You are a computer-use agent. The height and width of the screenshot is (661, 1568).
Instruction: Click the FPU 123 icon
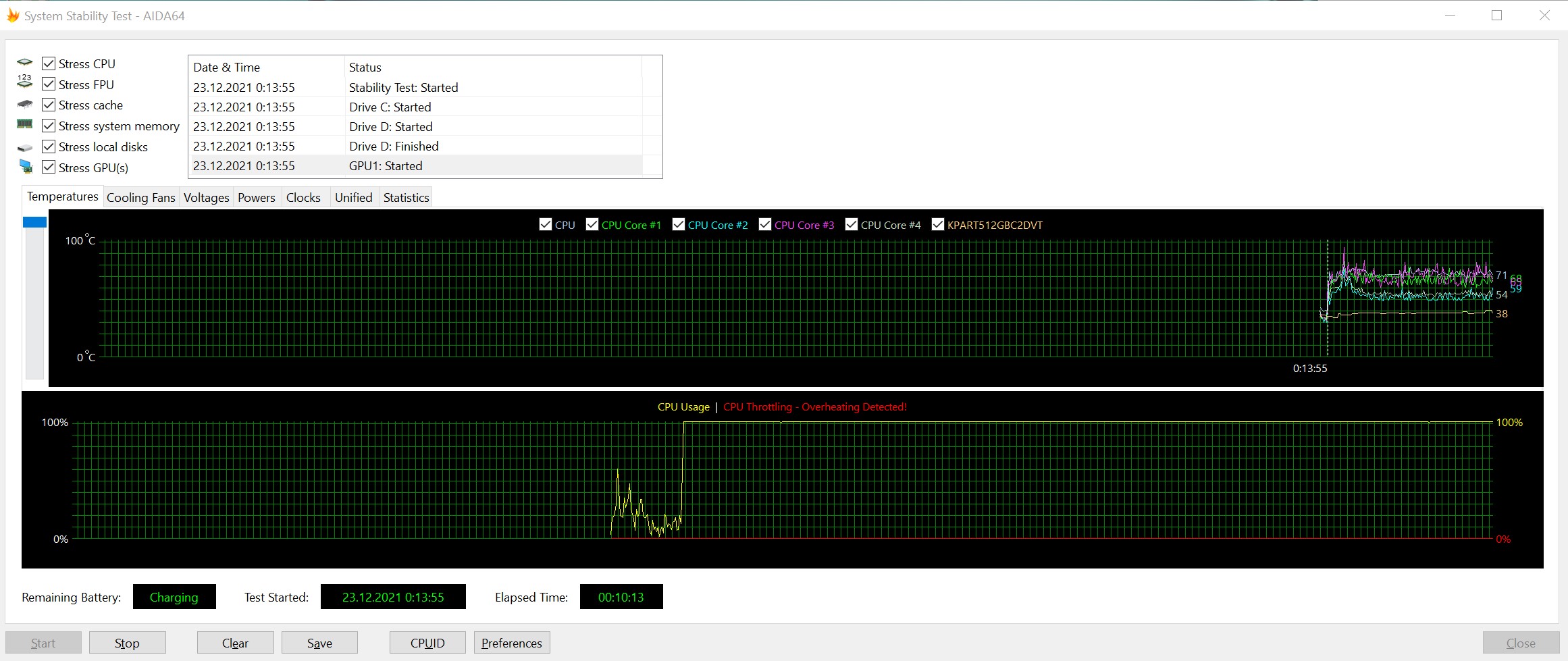(x=25, y=82)
